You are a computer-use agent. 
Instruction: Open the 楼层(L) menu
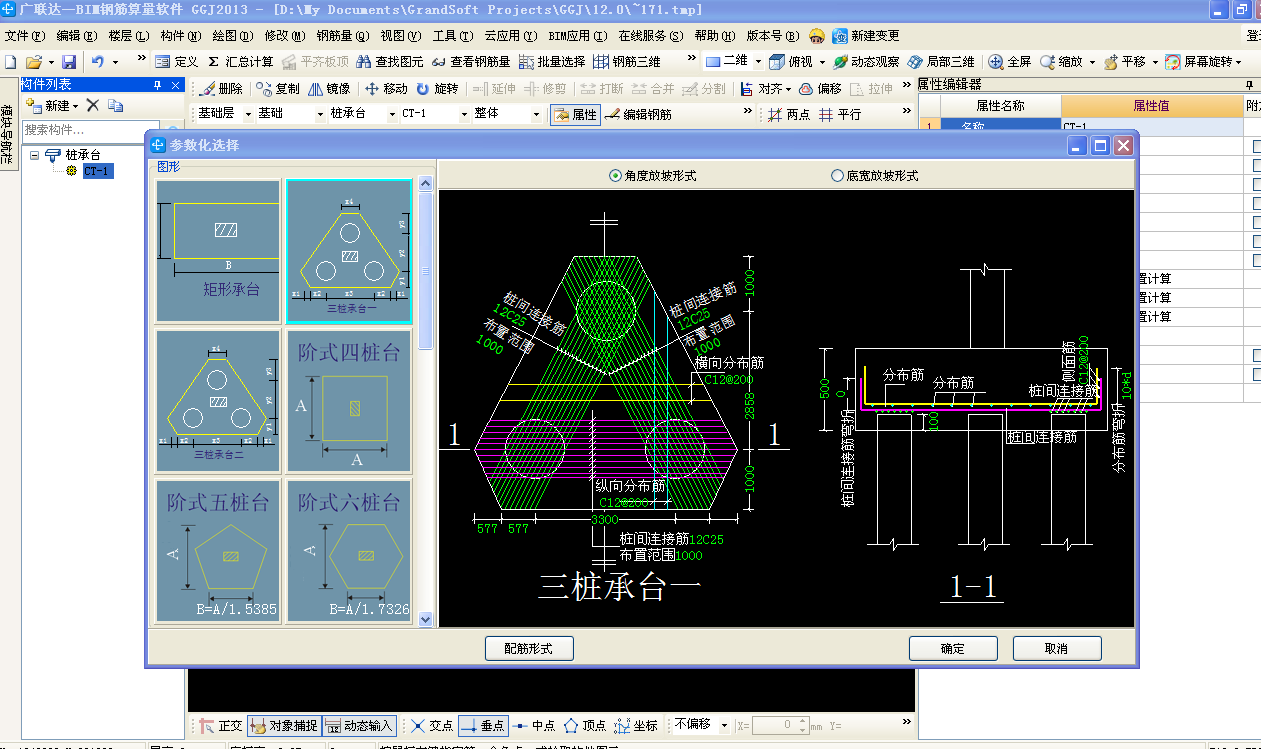(x=128, y=36)
